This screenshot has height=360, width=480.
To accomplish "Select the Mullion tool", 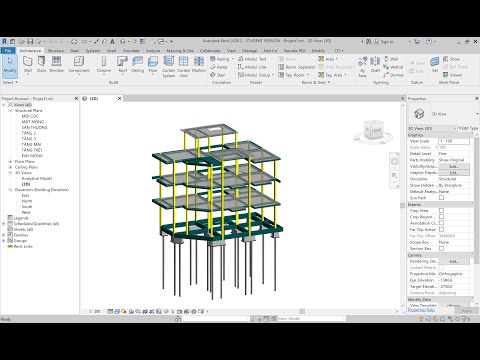I will click(199, 64).
